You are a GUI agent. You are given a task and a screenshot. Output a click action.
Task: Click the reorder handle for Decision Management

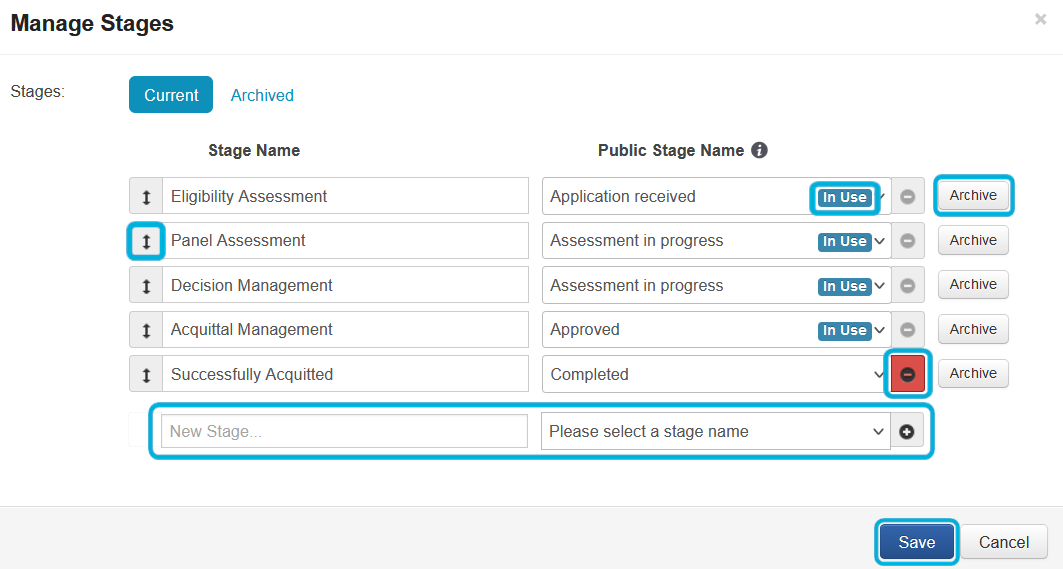point(146,286)
